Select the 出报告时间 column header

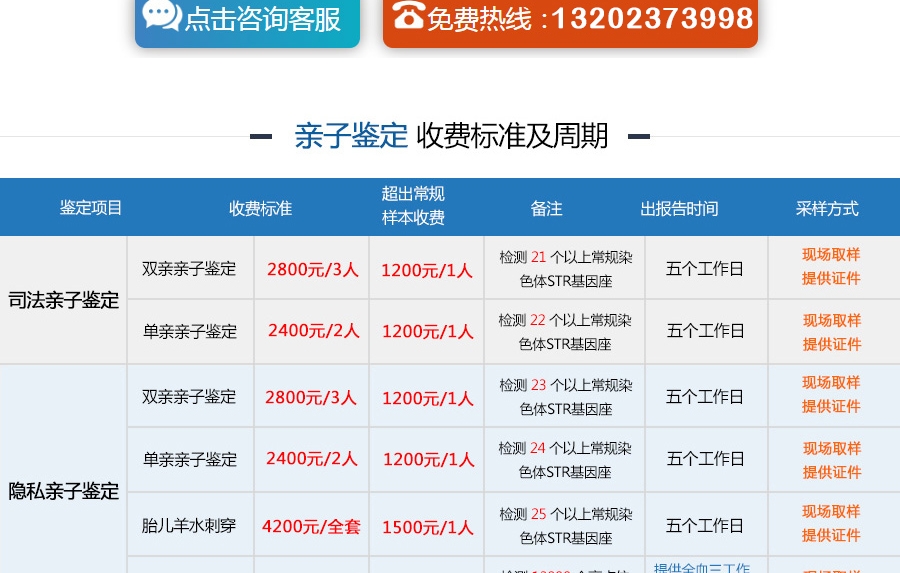(679, 208)
